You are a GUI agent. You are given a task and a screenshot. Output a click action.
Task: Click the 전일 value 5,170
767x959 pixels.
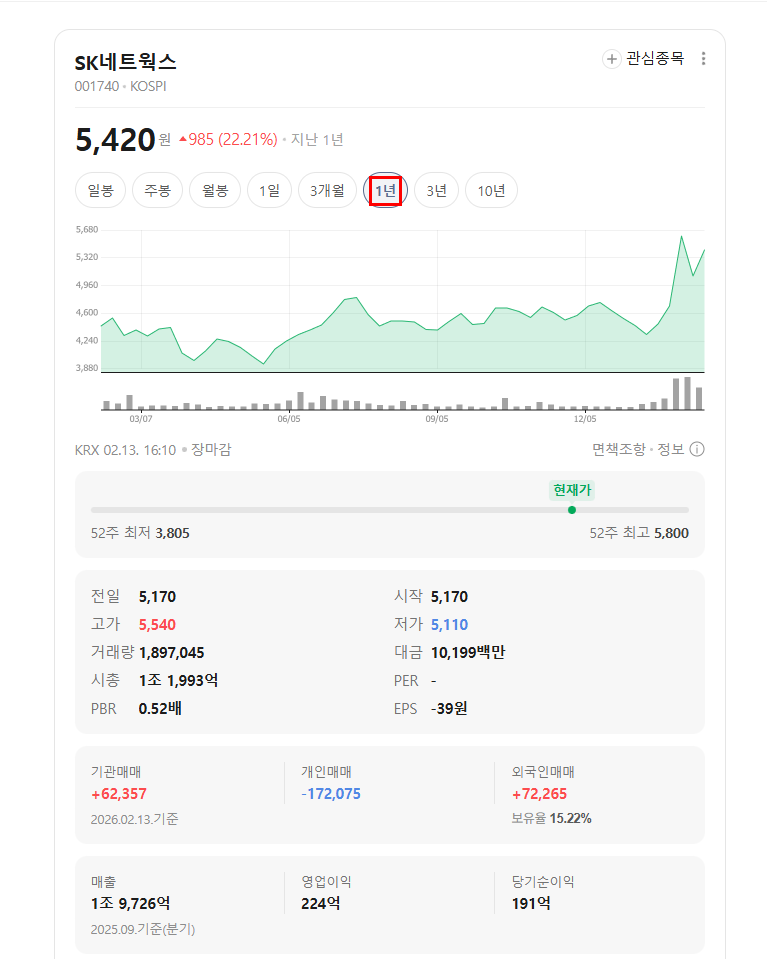pos(157,597)
